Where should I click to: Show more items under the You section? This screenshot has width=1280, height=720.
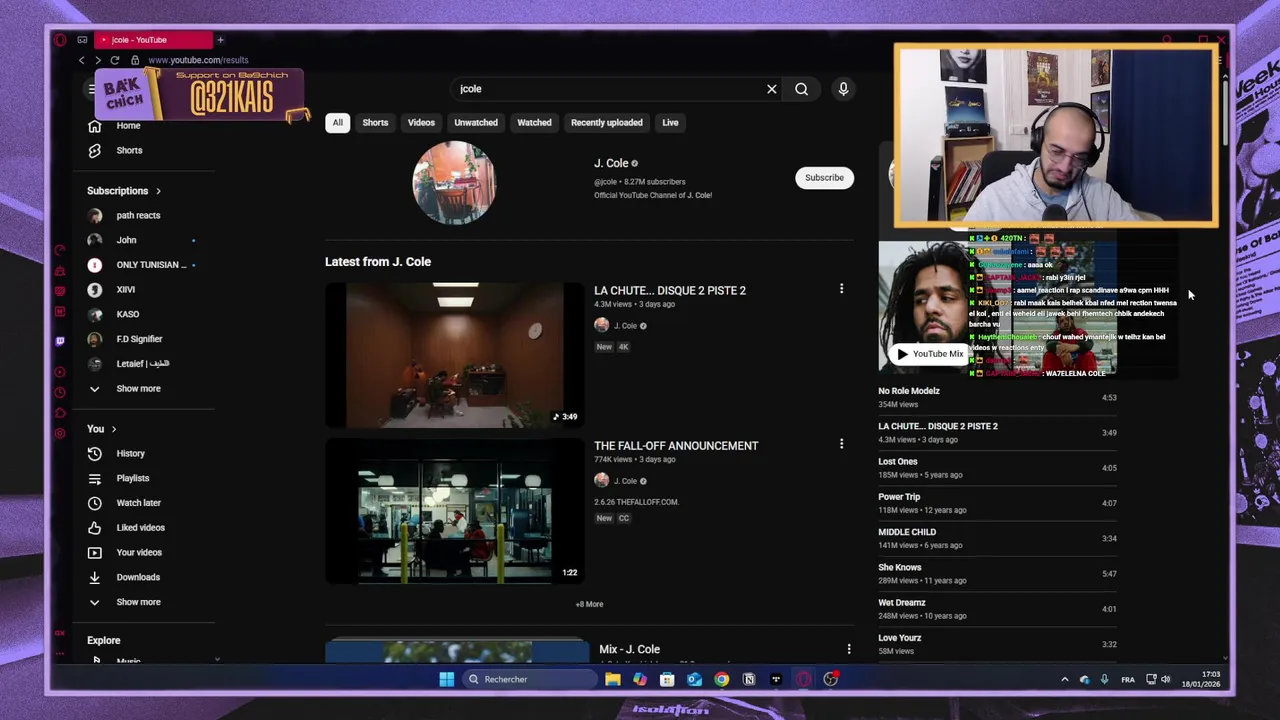(x=138, y=602)
